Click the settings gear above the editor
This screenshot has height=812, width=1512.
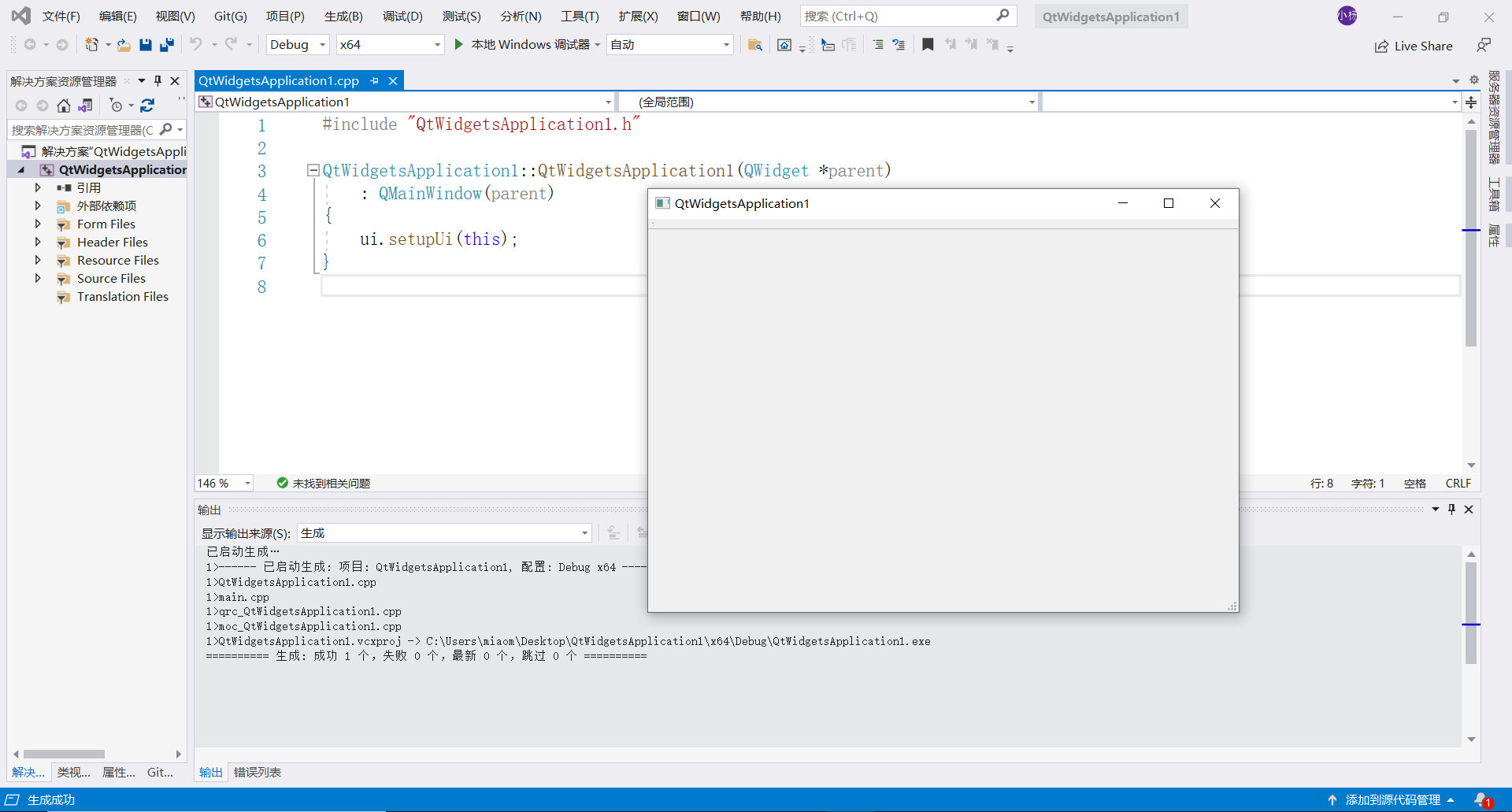click(x=1474, y=80)
